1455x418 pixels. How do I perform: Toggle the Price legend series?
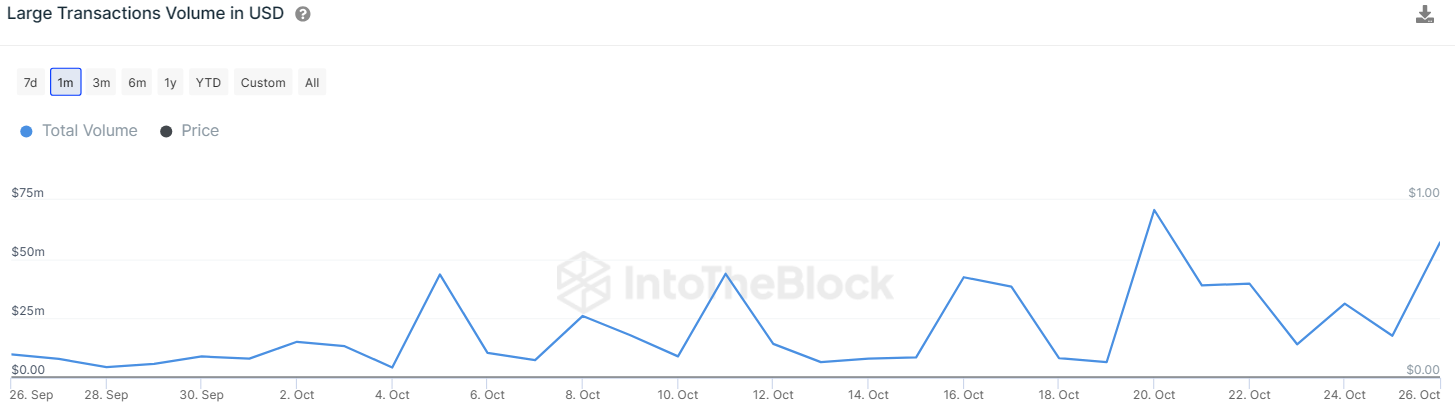200,131
